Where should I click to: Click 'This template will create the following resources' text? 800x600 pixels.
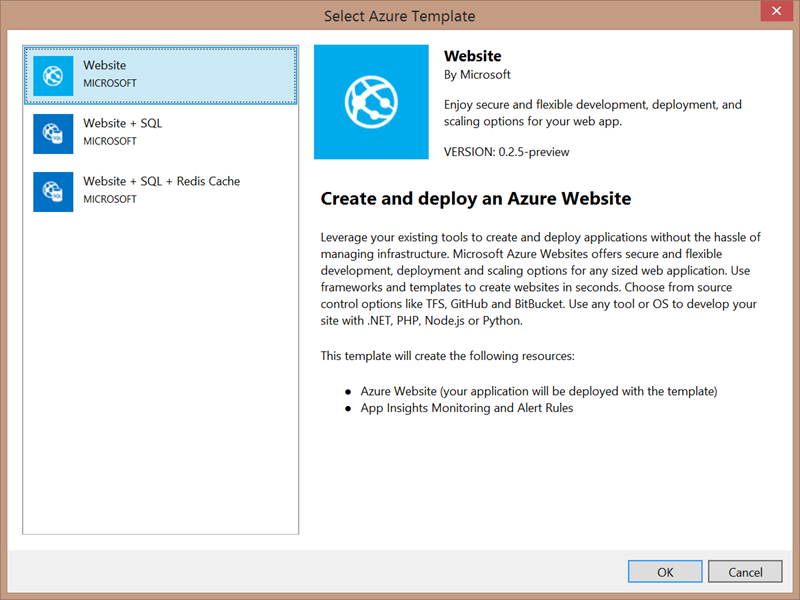point(447,356)
